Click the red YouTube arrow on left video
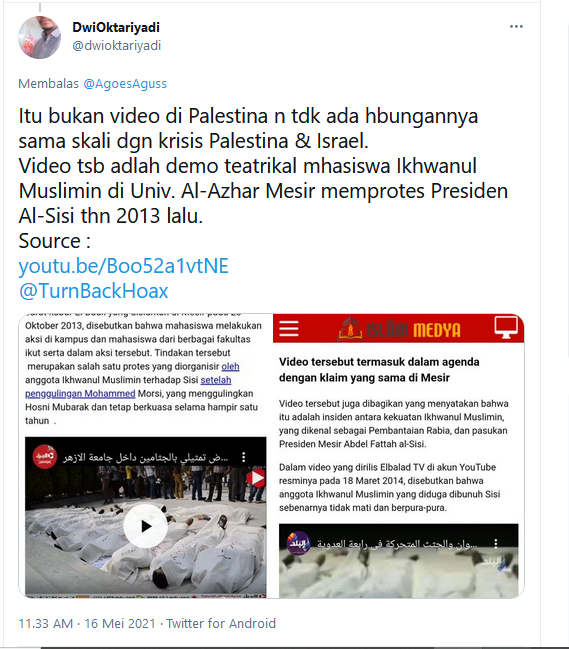The width and height of the screenshot is (569, 649). pyautogui.click(x=256, y=478)
